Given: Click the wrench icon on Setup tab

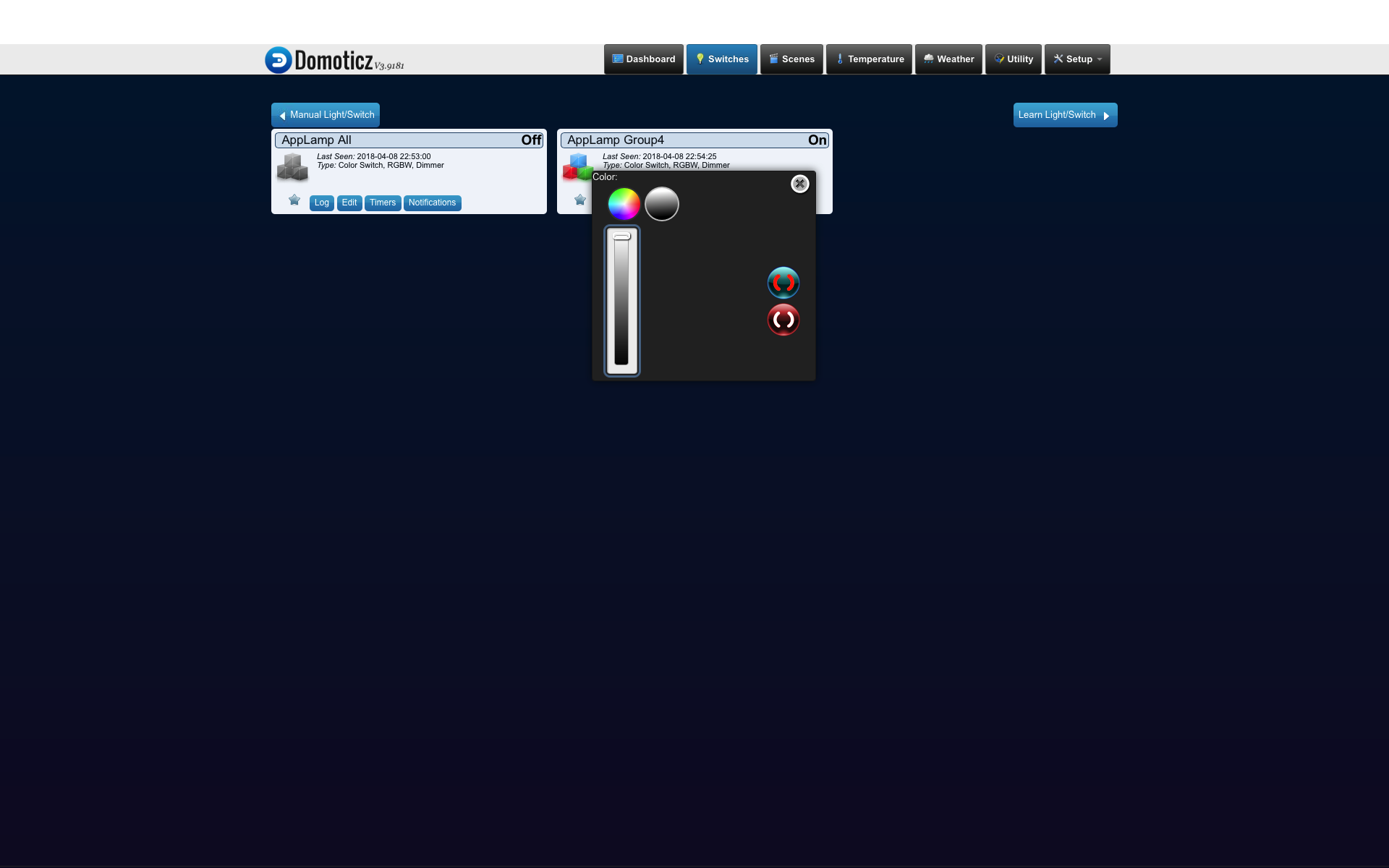Looking at the screenshot, I should (x=1058, y=59).
